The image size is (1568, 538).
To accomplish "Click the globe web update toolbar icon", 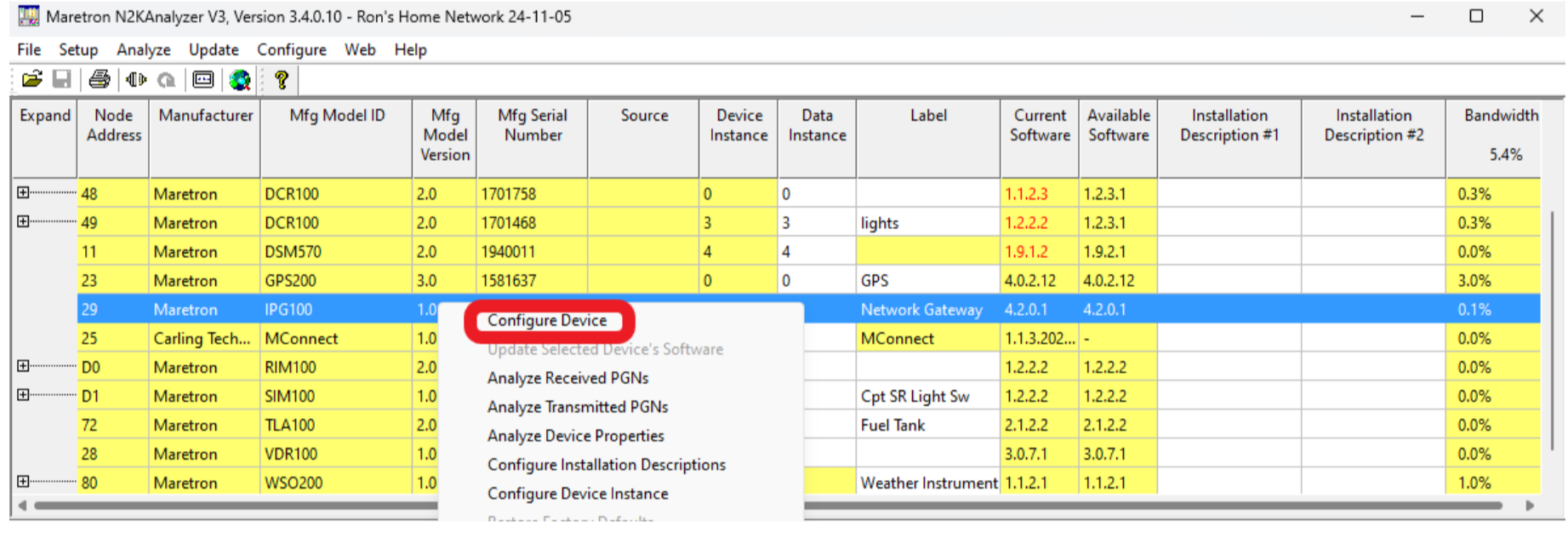I will [241, 80].
